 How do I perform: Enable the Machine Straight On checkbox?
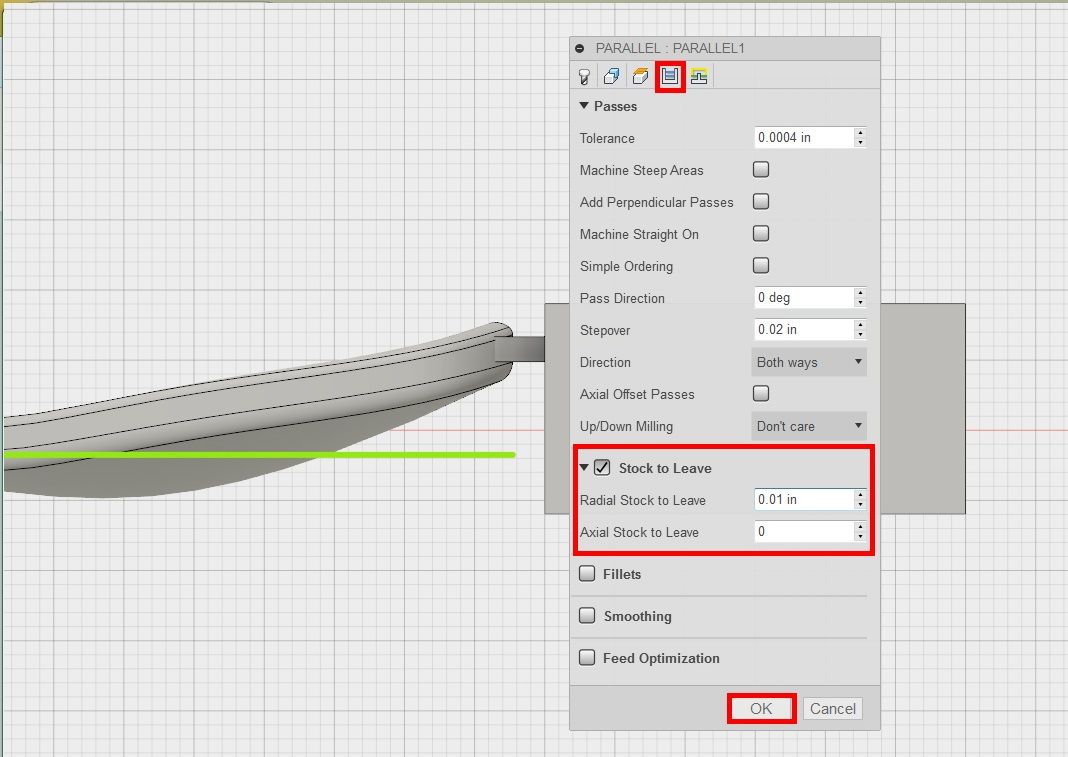761,234
